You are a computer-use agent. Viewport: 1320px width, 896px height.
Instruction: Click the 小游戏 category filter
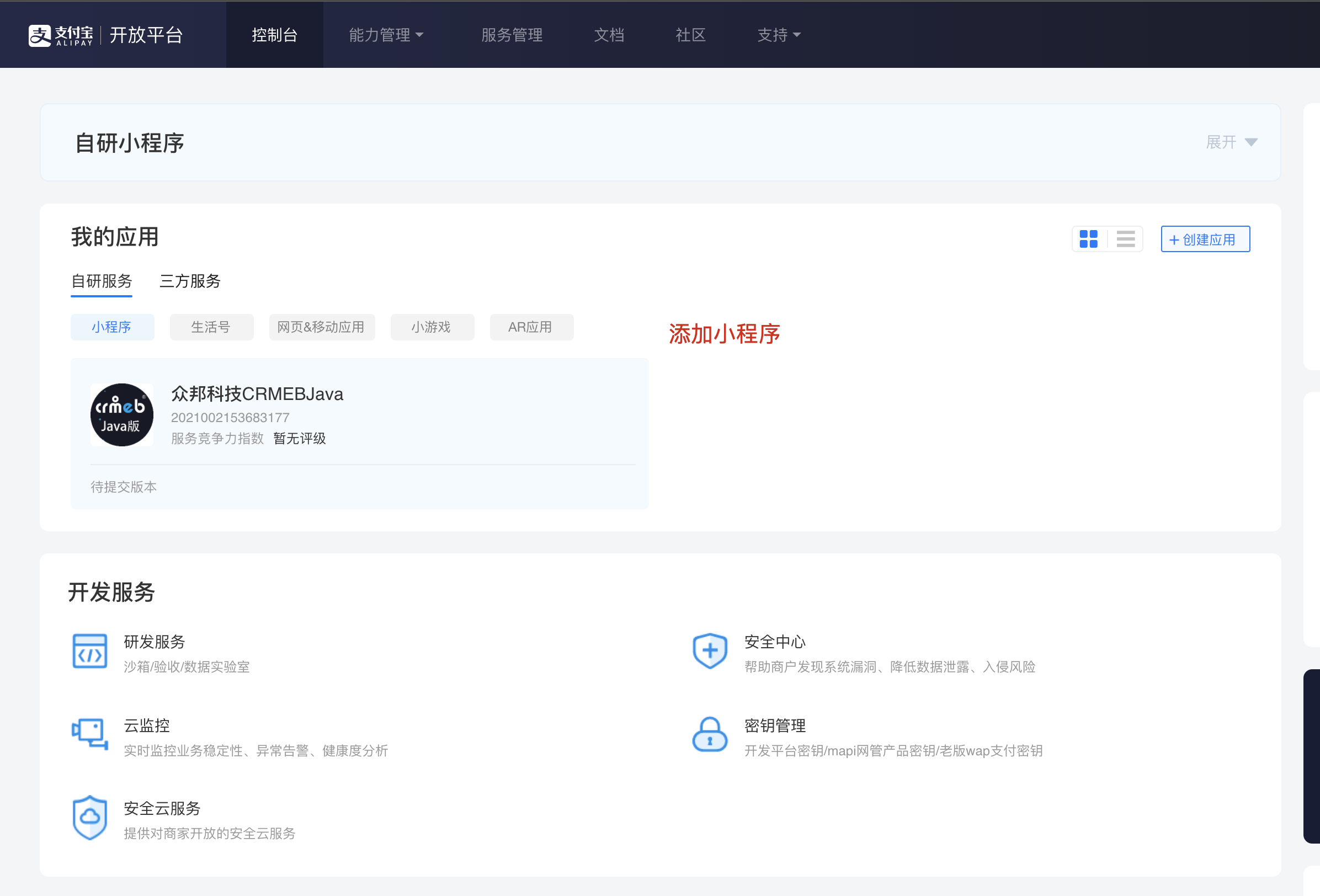(432, 327)
